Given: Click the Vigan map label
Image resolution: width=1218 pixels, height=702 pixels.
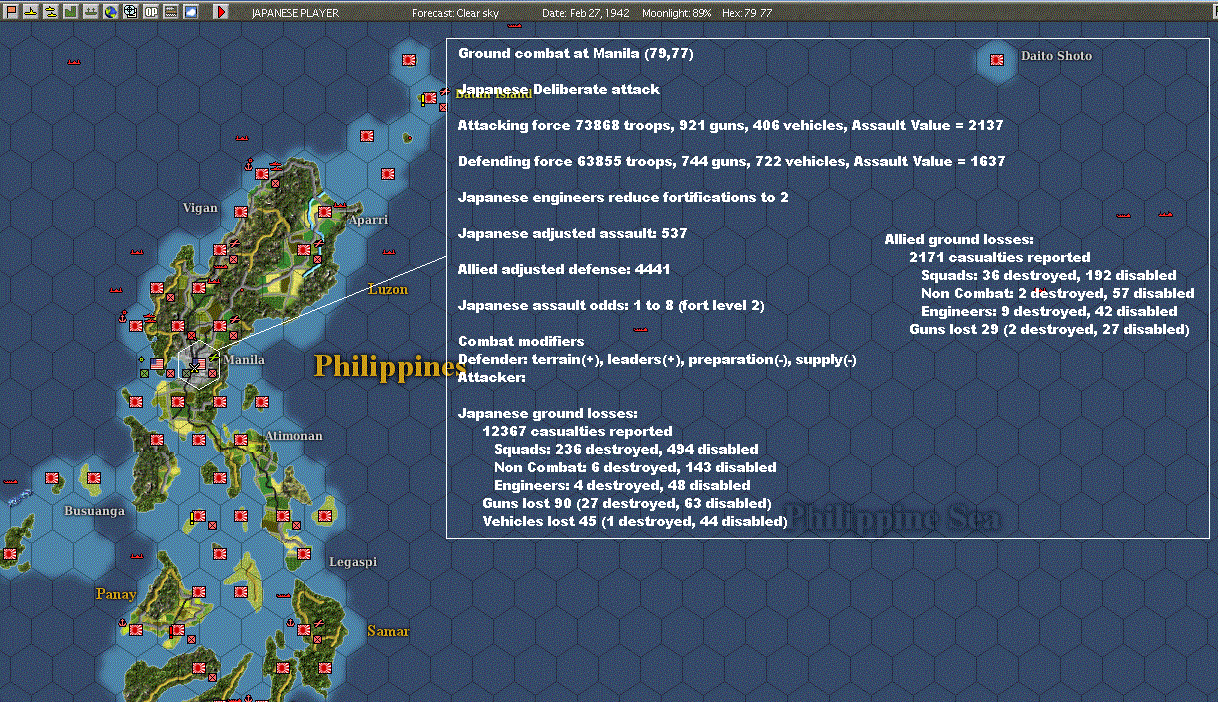Looking at the screenshot, I should (x=201, y=208).
